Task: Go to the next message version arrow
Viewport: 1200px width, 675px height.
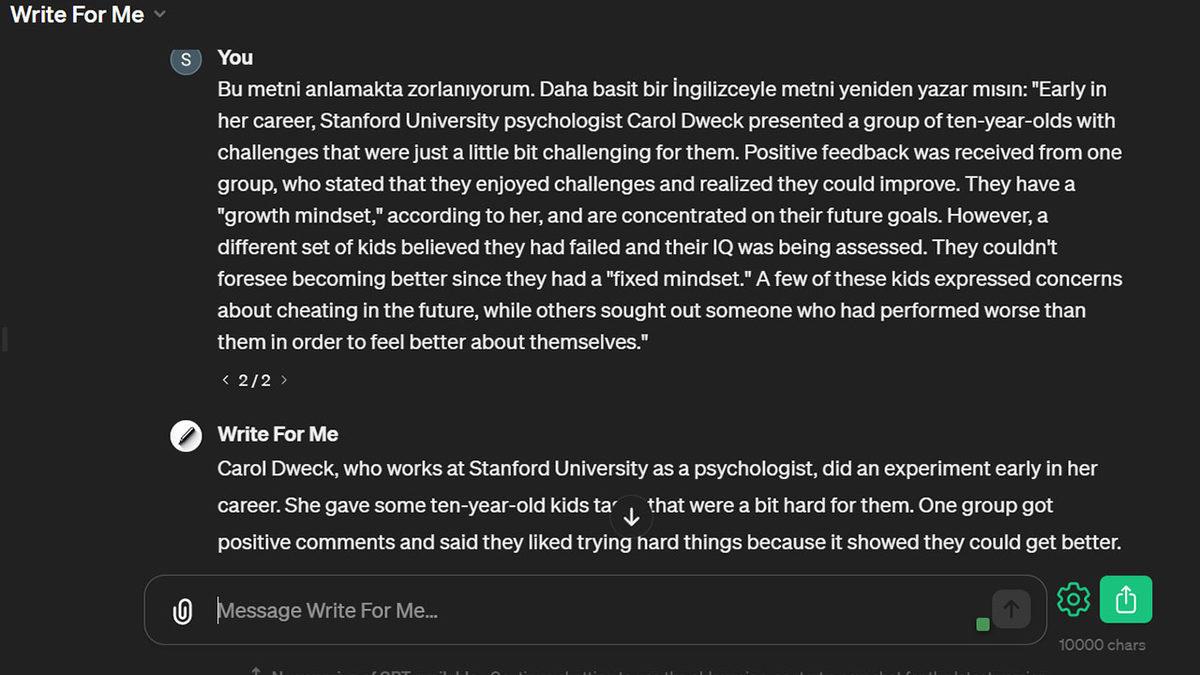Action: 284,380
